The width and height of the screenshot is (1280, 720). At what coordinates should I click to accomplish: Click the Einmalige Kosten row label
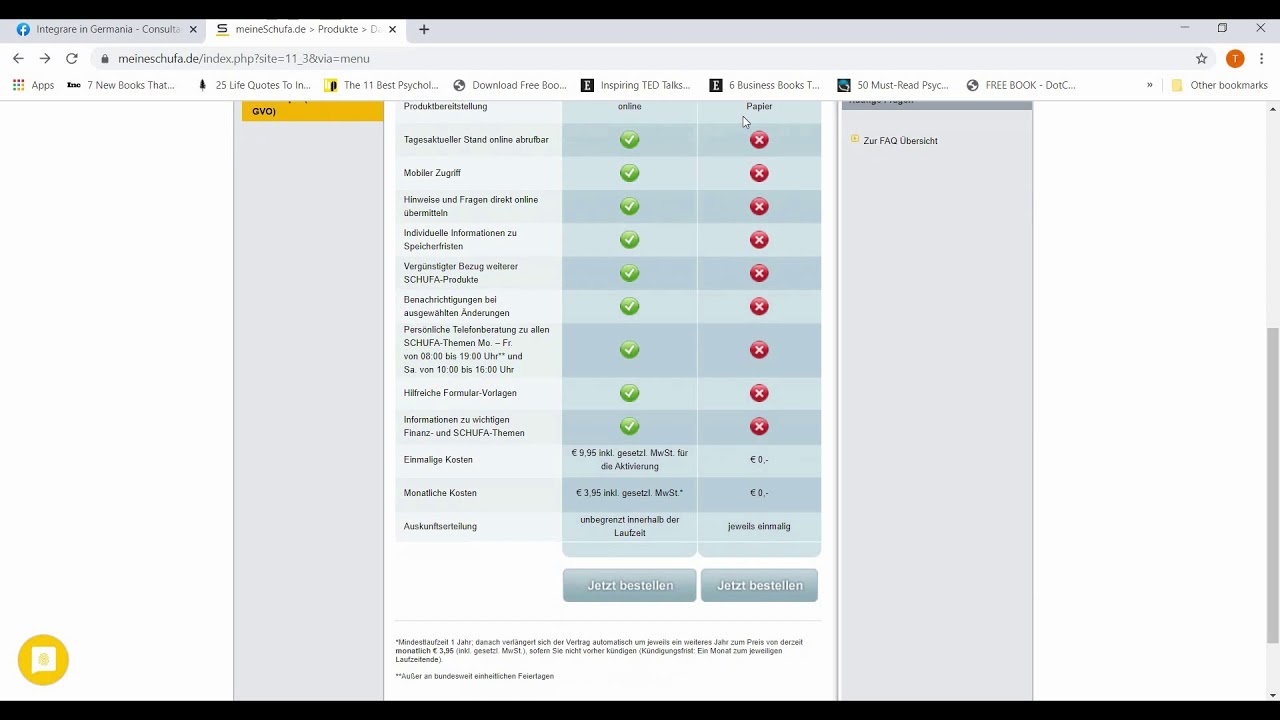438,460
